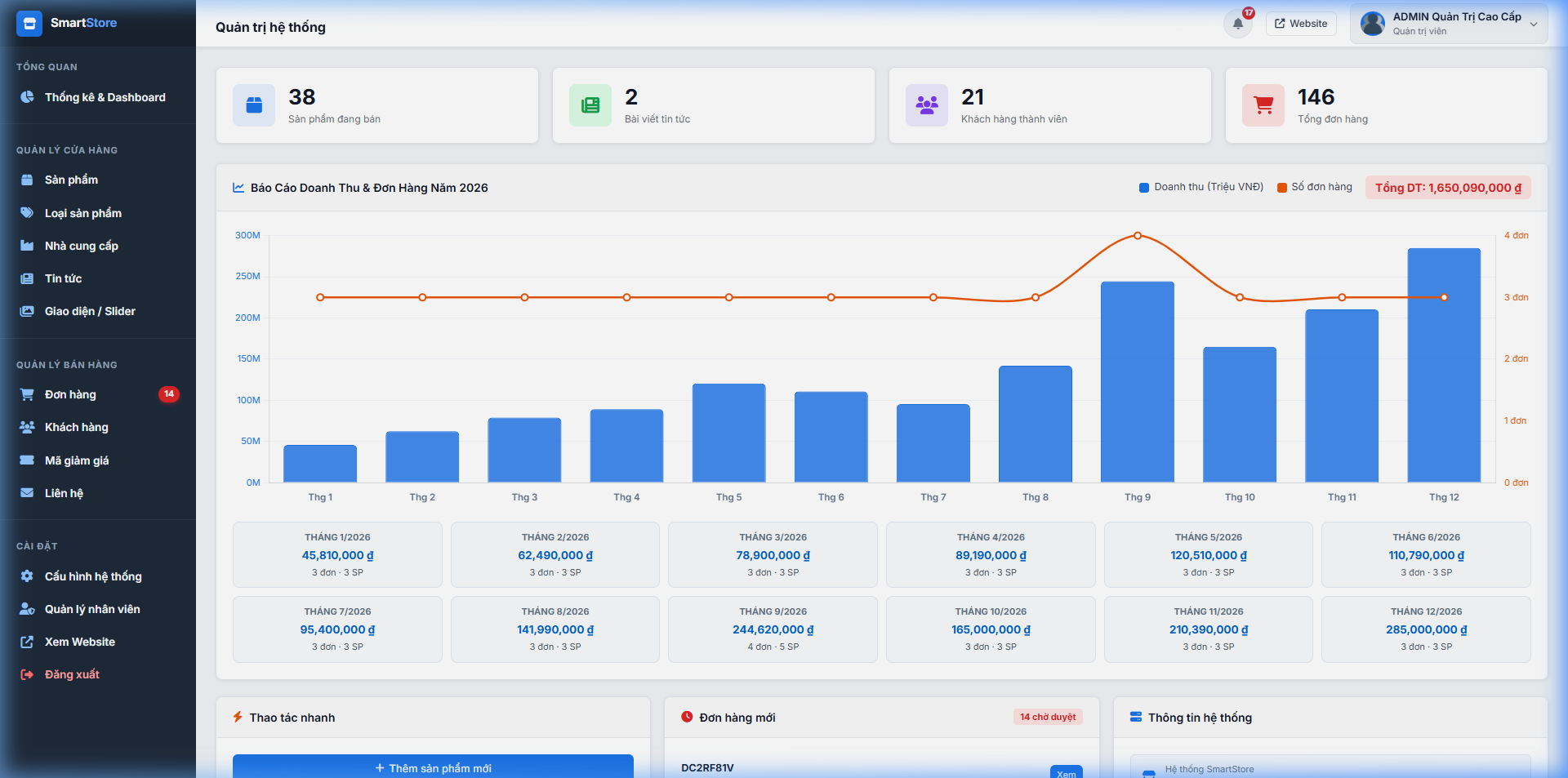Viewport: 1568px width, 778px height.
Task: Click the Thg 12 revenue bar
Action: coord(1444,365)
